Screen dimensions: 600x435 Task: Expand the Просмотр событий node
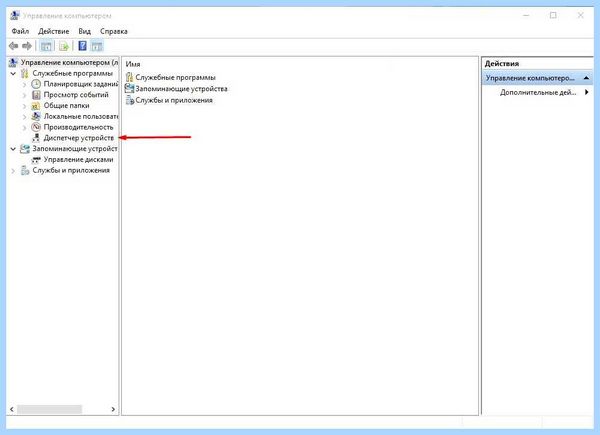[24, 95]
